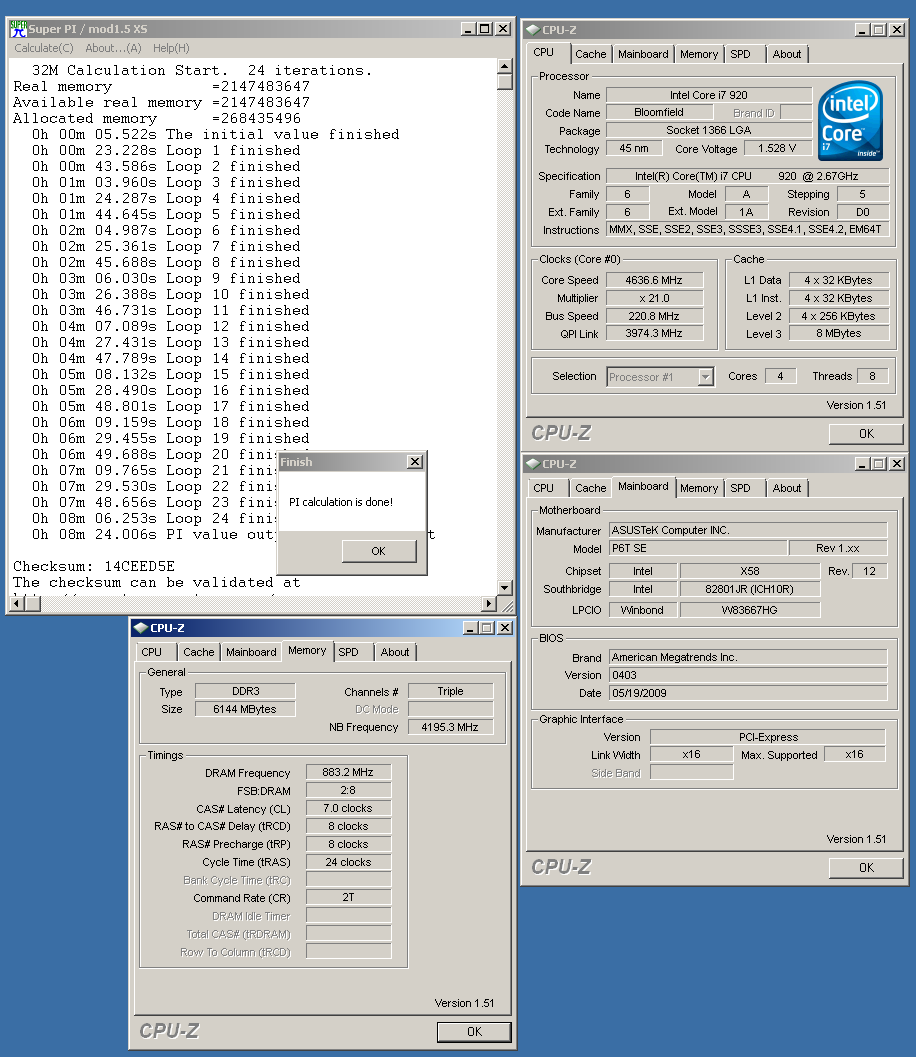Click the QPI Link value 3974.3 MHz
Viewport: 916px width, 1057px height.
[x=654, y=334]
